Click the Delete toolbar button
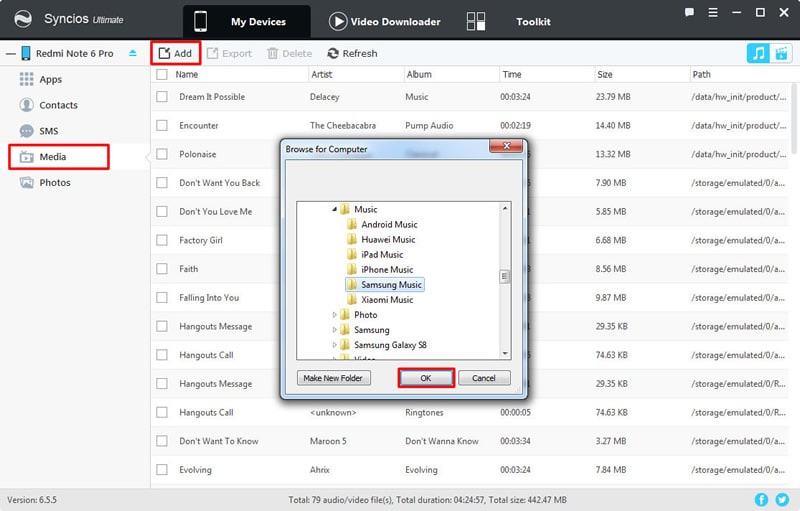 pos(289,53)
